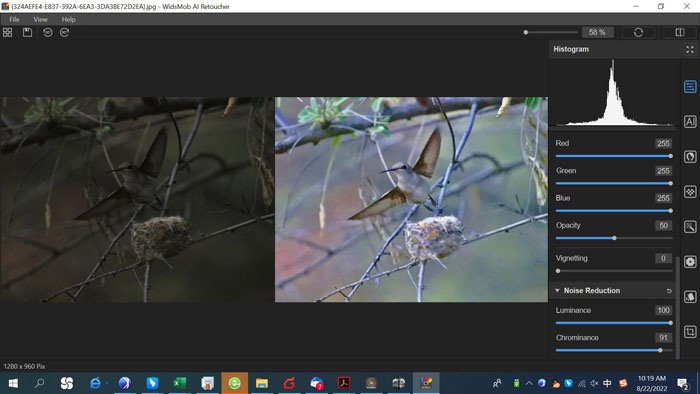Viewport: 700px width, 394px height.
Task: Open Excel from the Windows taskbar
Action: [179, 383]
